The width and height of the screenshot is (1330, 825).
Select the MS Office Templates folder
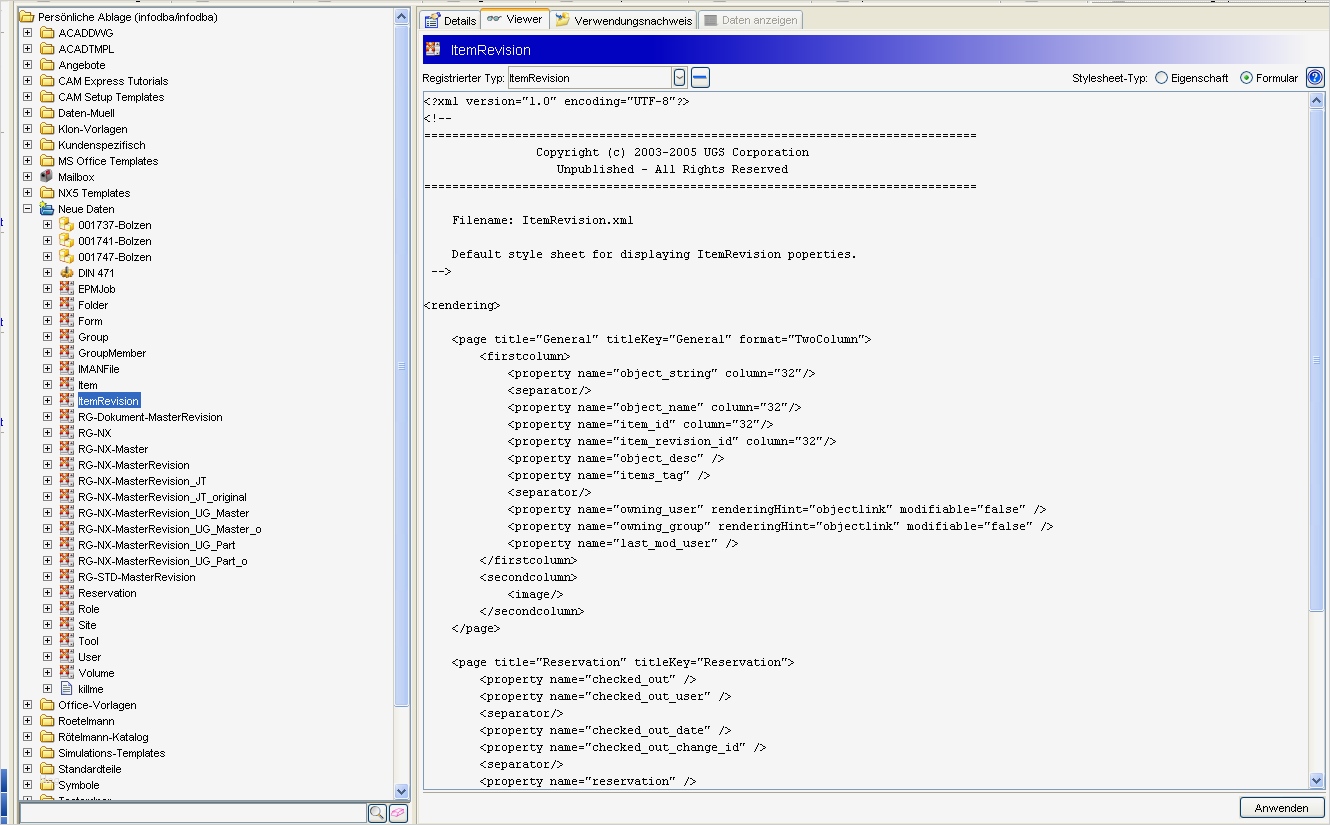(x=108, y=161)
